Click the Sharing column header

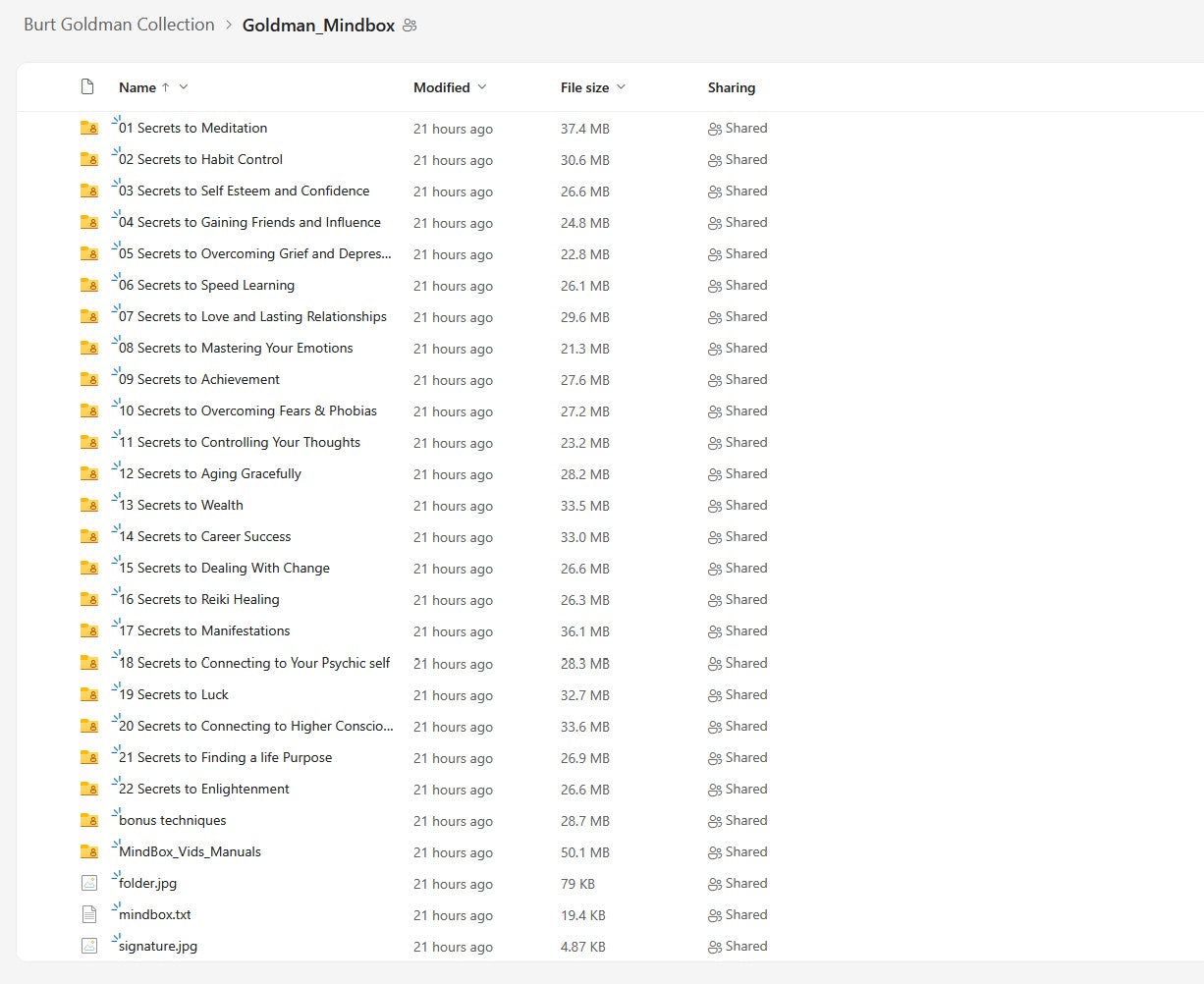(x=732, y=87)
